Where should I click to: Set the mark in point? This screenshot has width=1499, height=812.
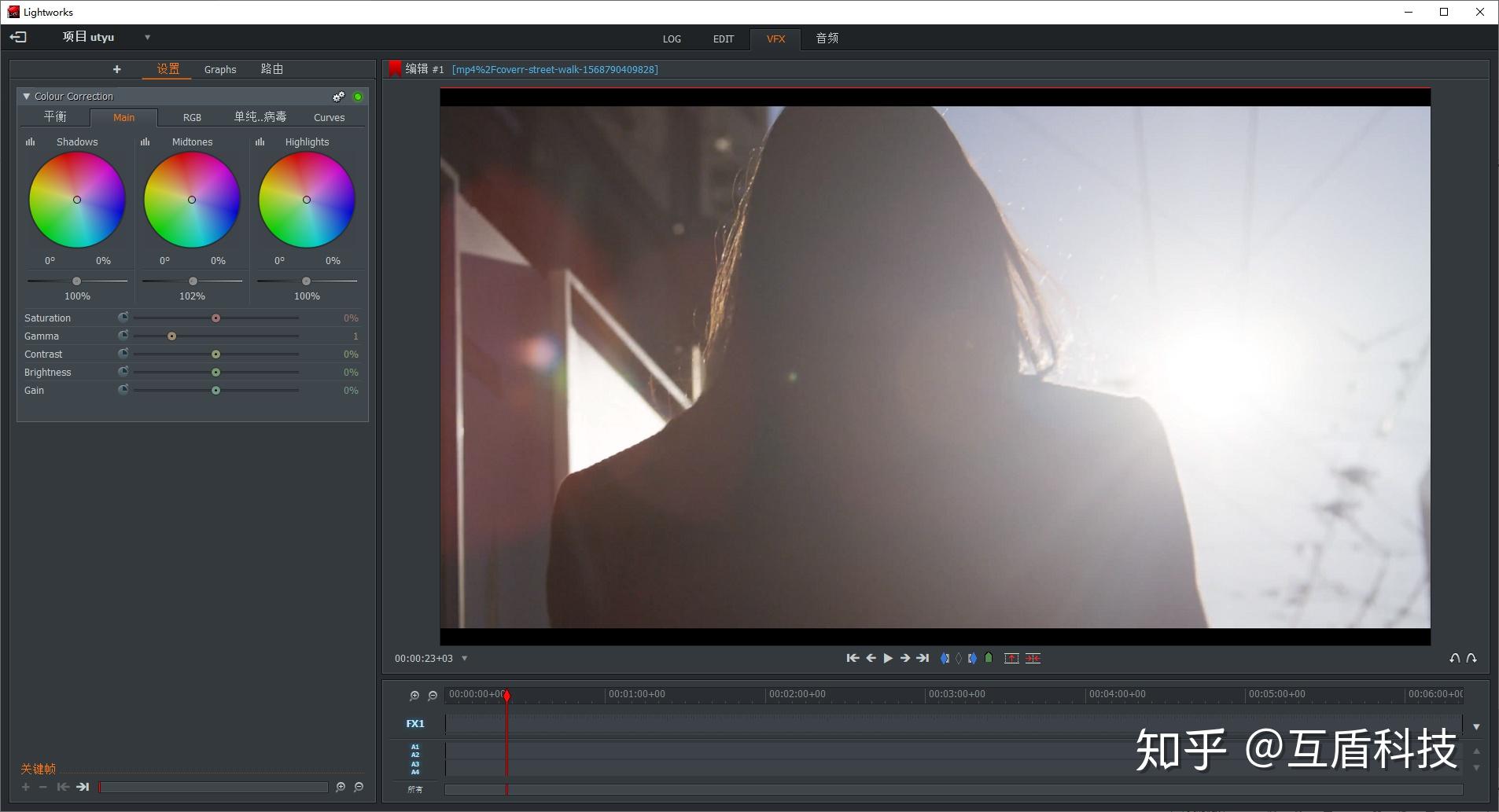pyautogui.click(x=945, y=658)
